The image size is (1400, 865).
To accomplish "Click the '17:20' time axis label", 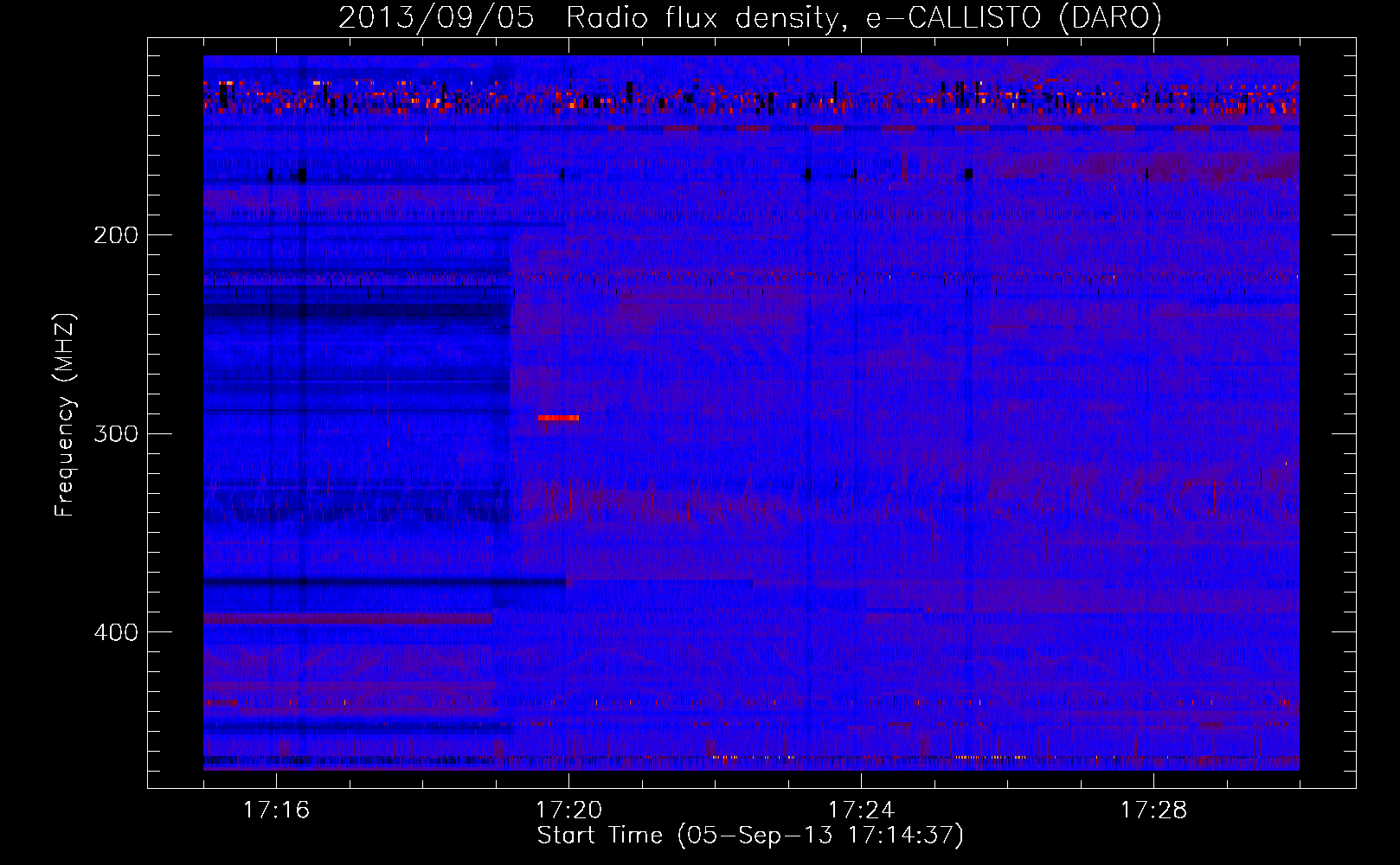I will [568, 810].
